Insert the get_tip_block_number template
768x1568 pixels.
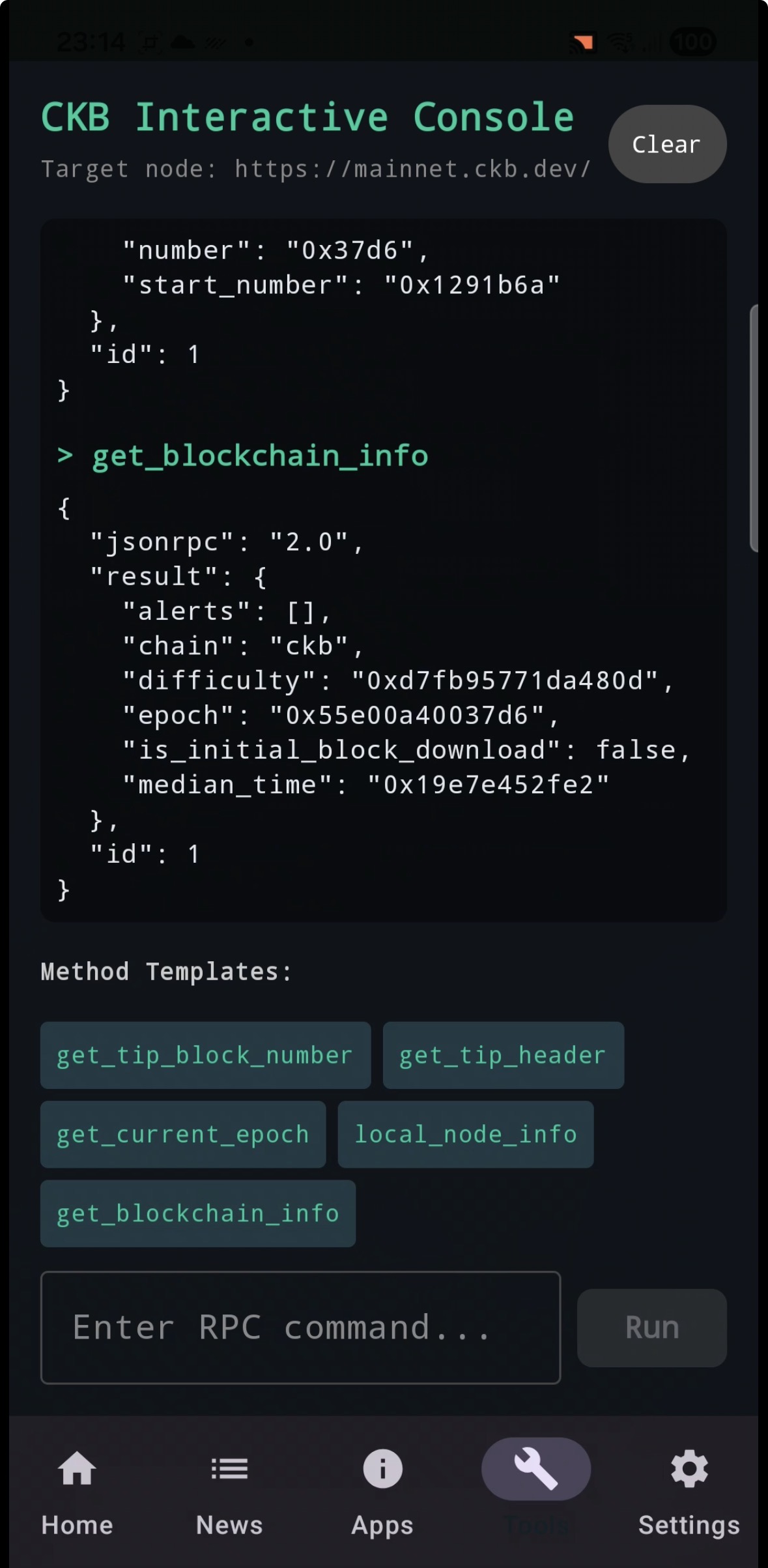click(x=205, y=1055)
